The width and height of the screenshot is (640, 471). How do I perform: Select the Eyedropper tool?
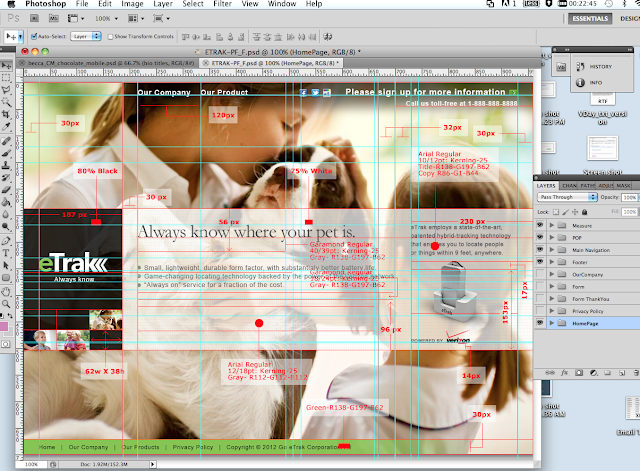coord(6,127)
